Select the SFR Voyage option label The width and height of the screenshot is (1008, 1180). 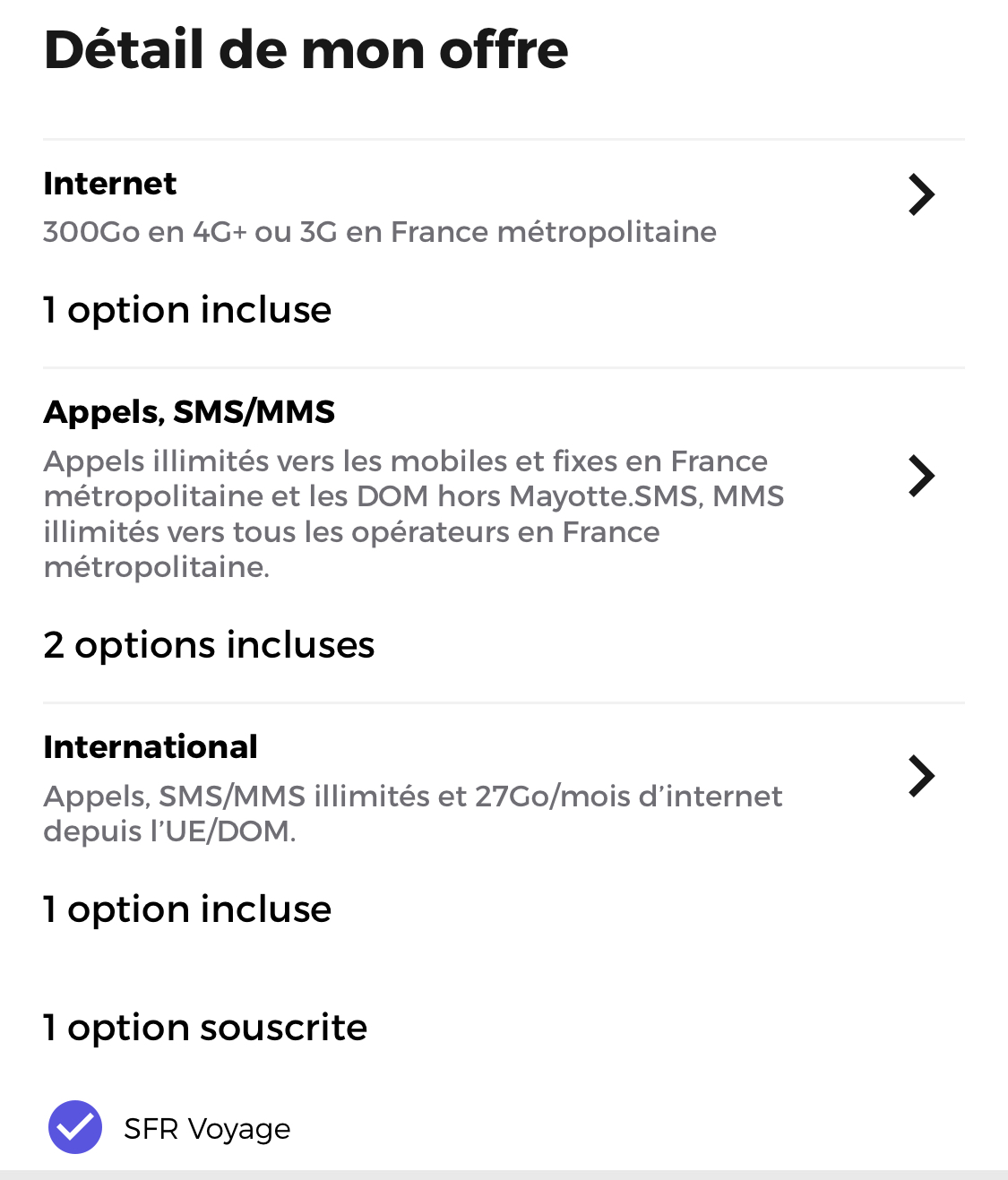point(207,1129)
